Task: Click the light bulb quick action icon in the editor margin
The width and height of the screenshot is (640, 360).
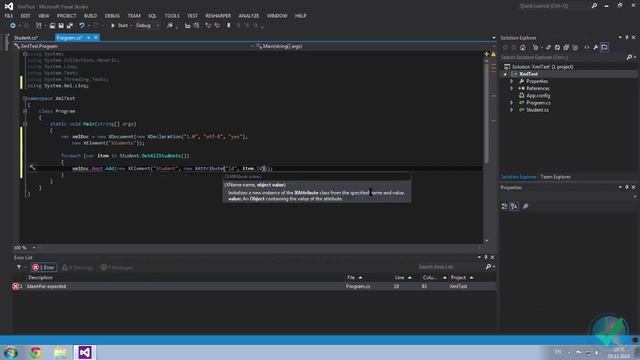Action: [32, 168]
